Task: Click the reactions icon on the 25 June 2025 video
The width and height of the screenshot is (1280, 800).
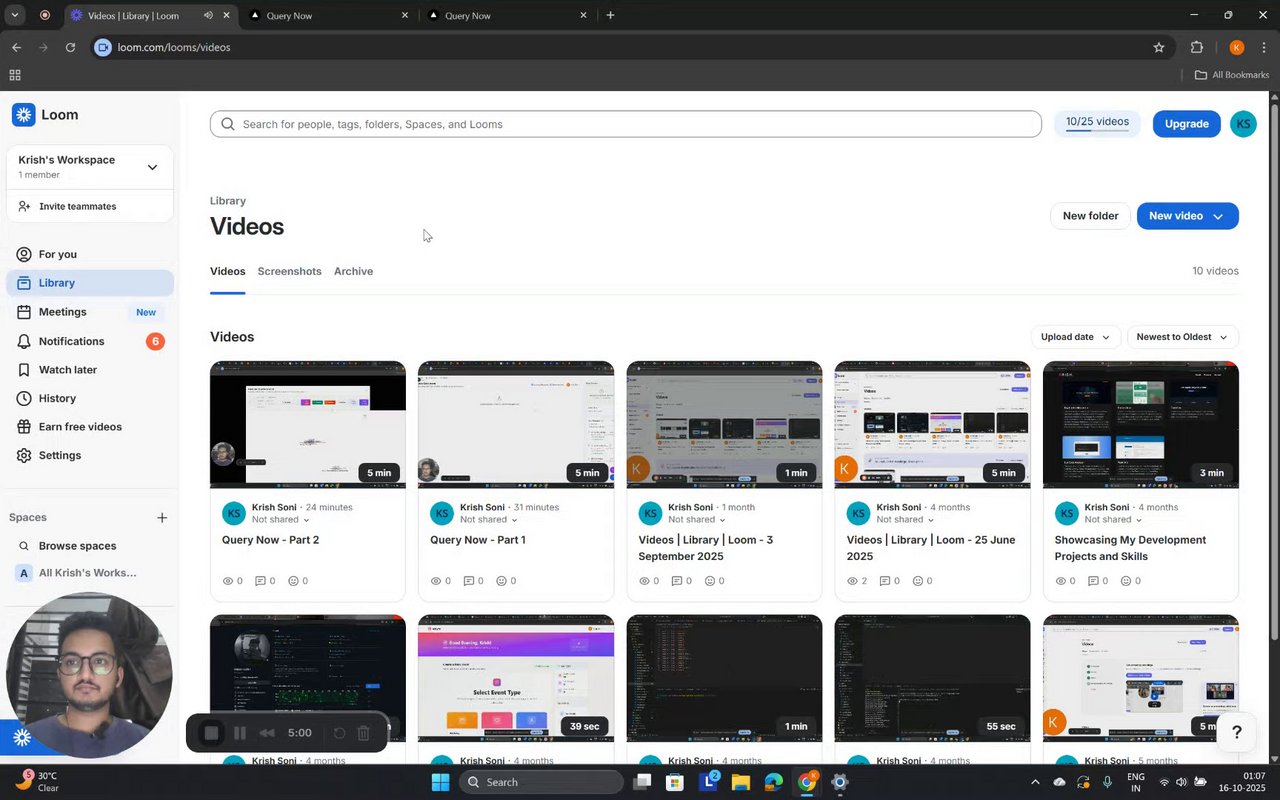Action: pyautogui.click(x=918, y=581)
